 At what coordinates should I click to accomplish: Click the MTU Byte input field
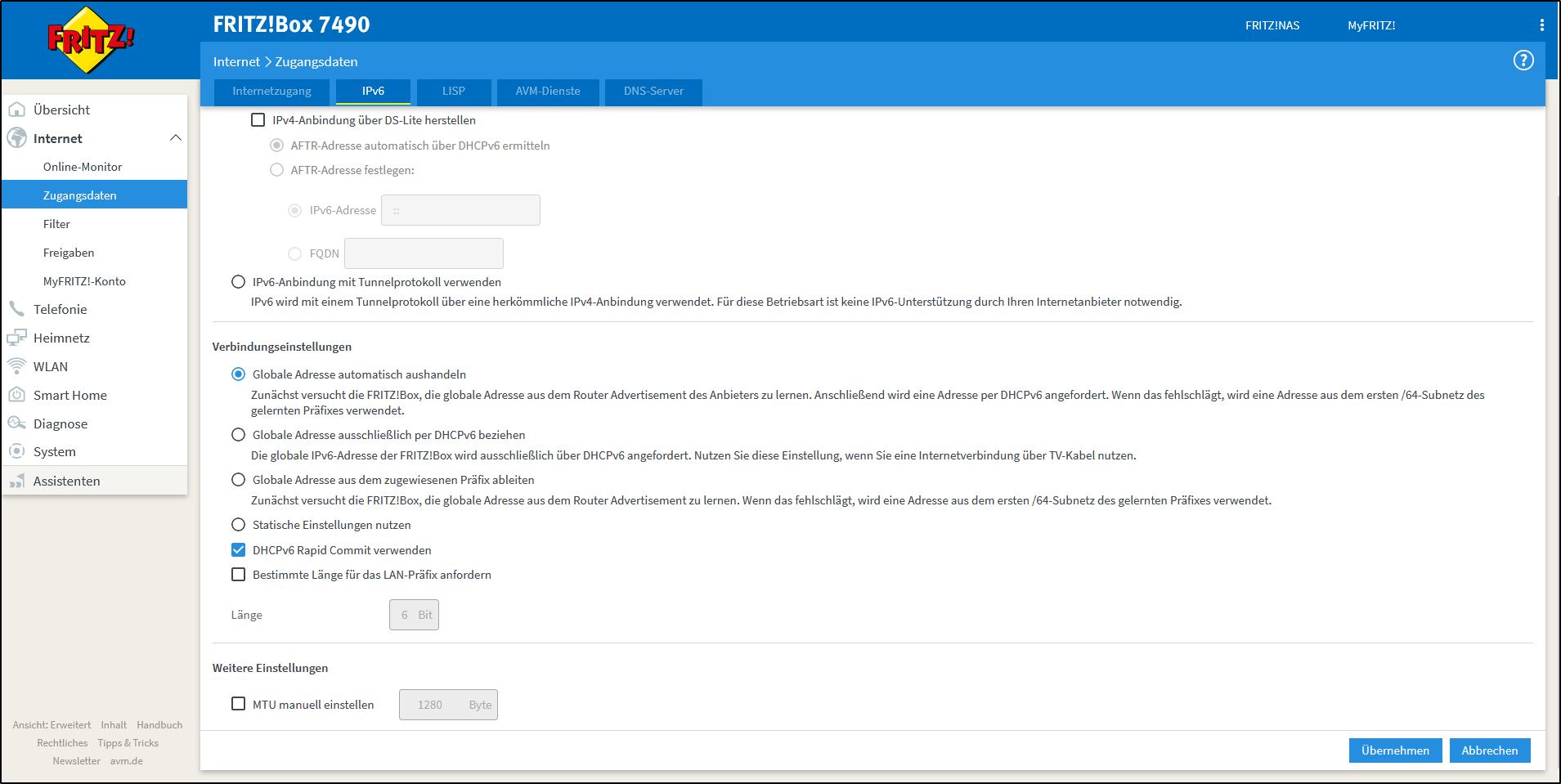click(448, 705)
